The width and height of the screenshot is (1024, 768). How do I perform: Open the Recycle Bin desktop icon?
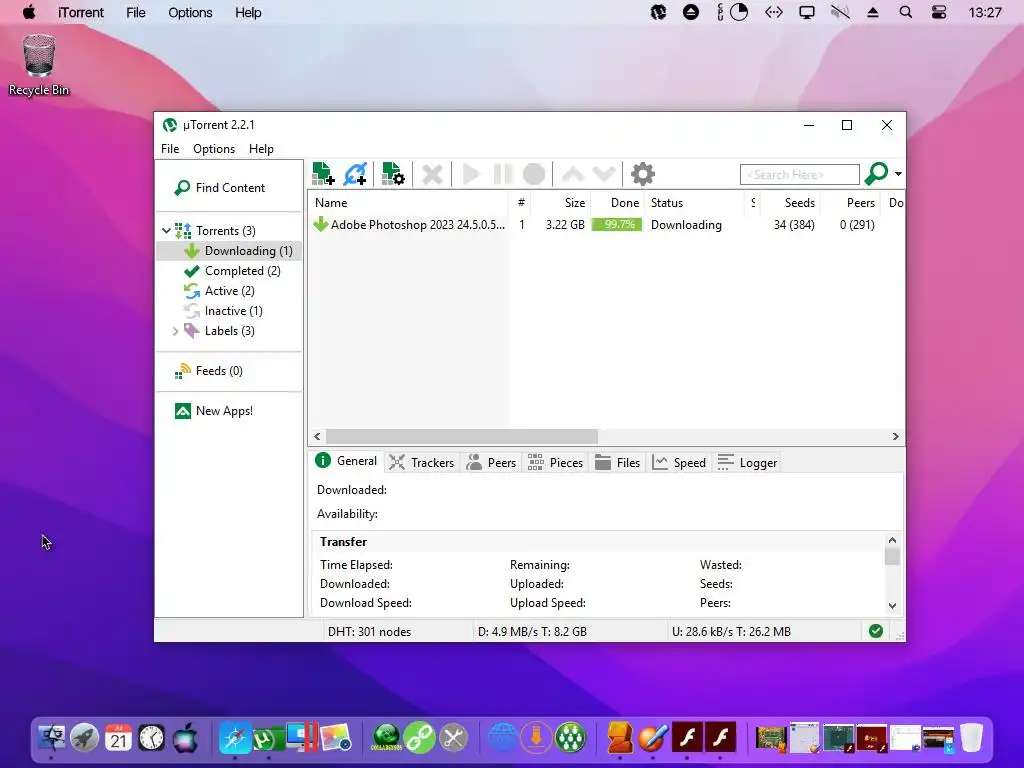tap(39, 64)
